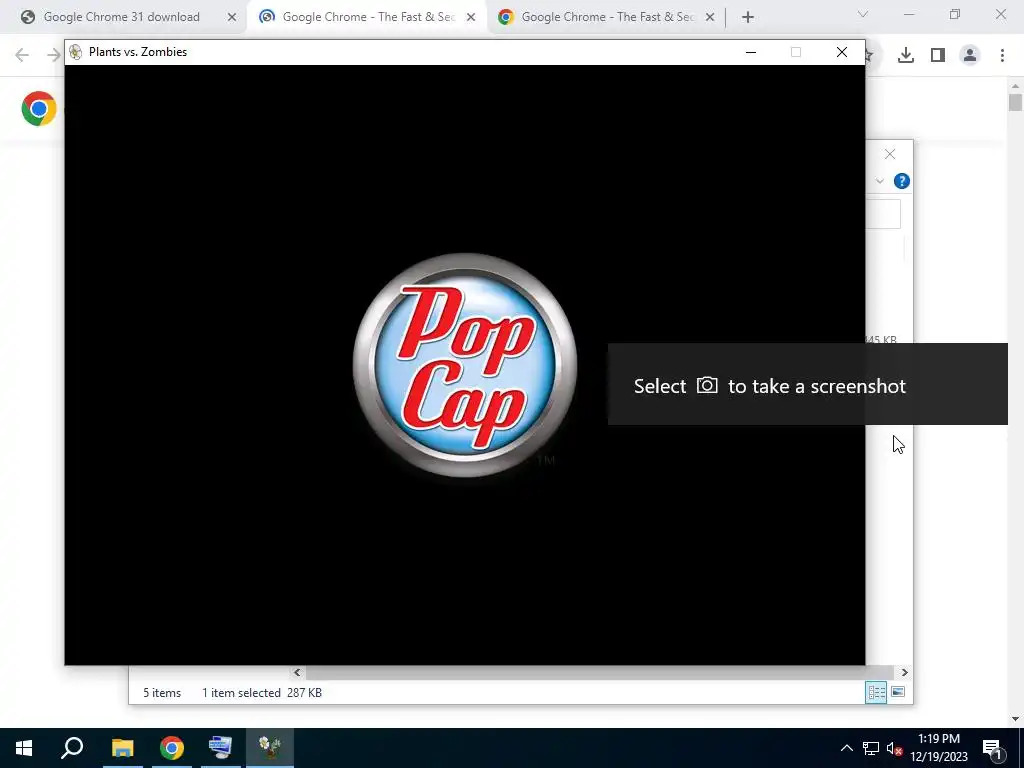
Task: Open Chrome profile avatar
Action: click(x=970, y=55)
